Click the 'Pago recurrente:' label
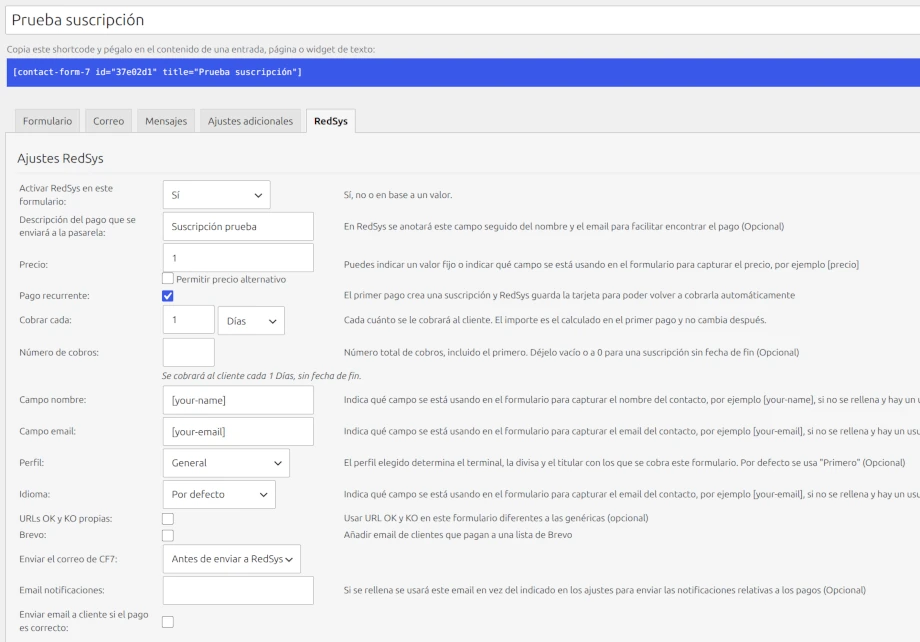Image resolution: width=920 pixels, height=642 pixels. pyautogui.click(x=55, y=296)
